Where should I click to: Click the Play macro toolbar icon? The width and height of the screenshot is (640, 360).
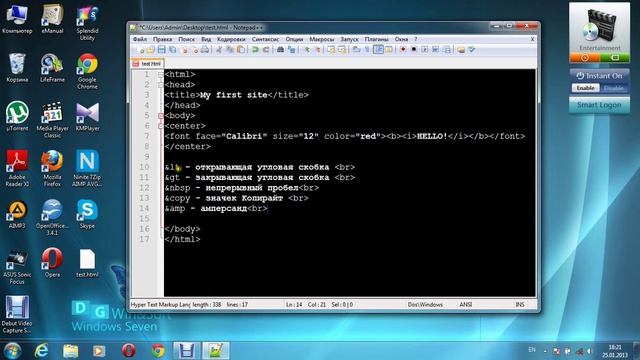pyautogui.click(x=425, y=49)
